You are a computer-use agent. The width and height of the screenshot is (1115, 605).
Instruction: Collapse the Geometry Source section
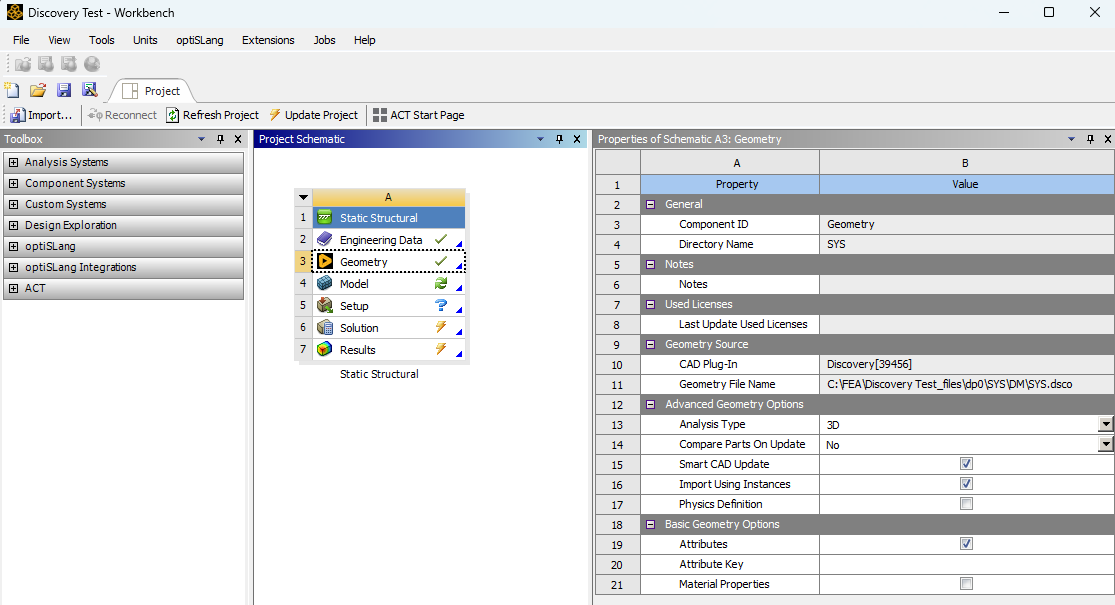(650, 344)
